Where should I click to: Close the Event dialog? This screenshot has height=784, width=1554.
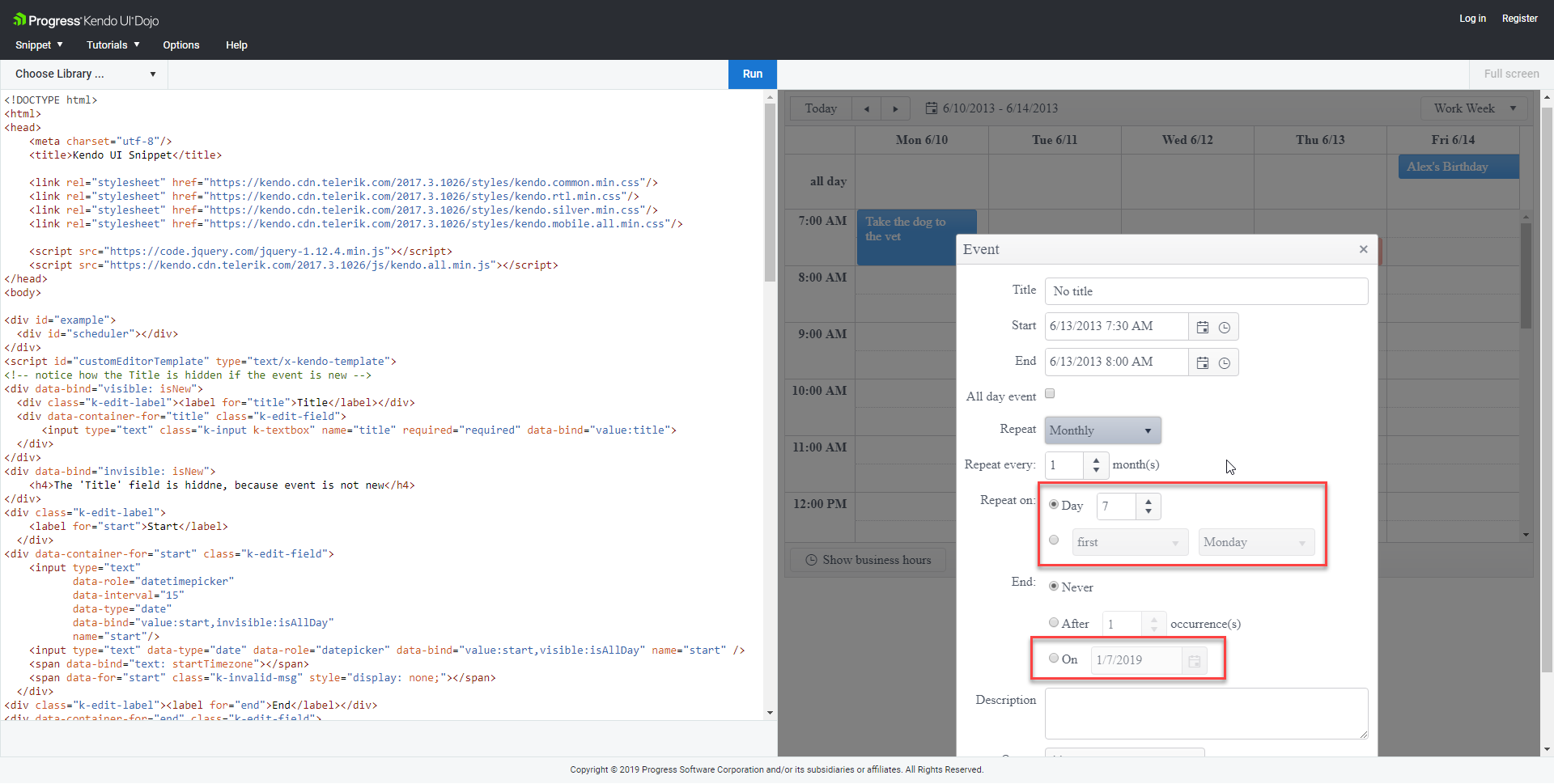coord(1364,249)
